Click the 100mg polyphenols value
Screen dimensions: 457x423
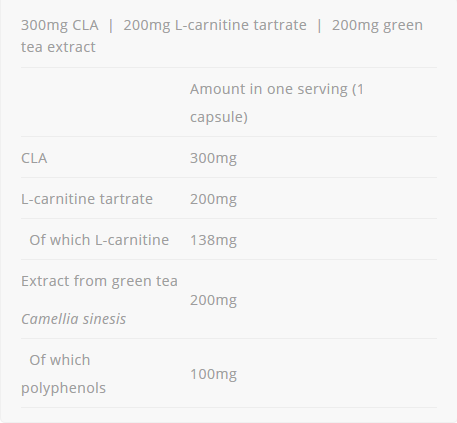click(x=213, y=374)
